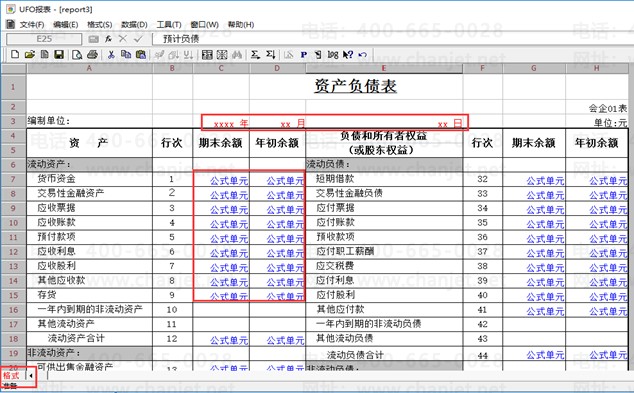The height and width of the screenshot is (393, 634).
Task: Click the fx function button
Action: (x=108, y=39)
